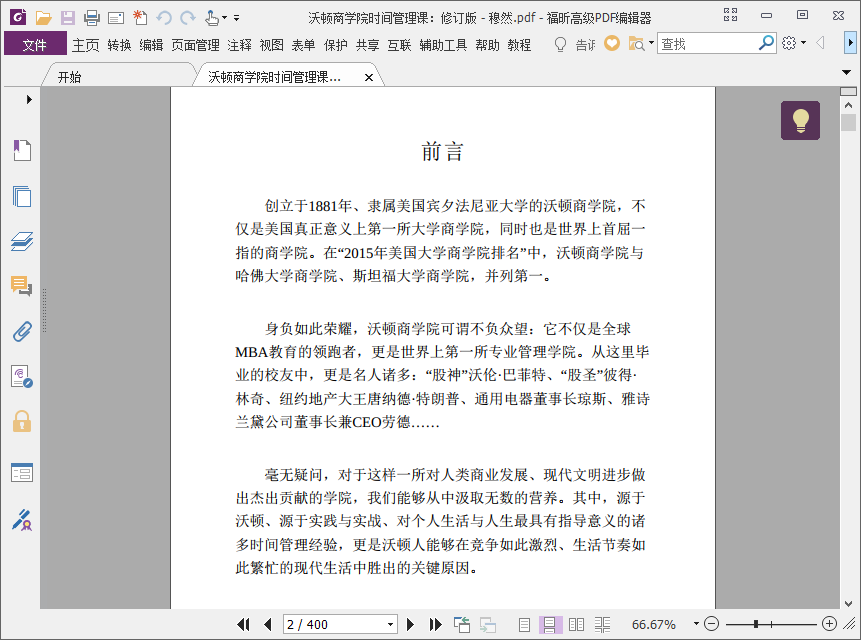Create new PDF with starred page icon

click(x=140, y=18)
